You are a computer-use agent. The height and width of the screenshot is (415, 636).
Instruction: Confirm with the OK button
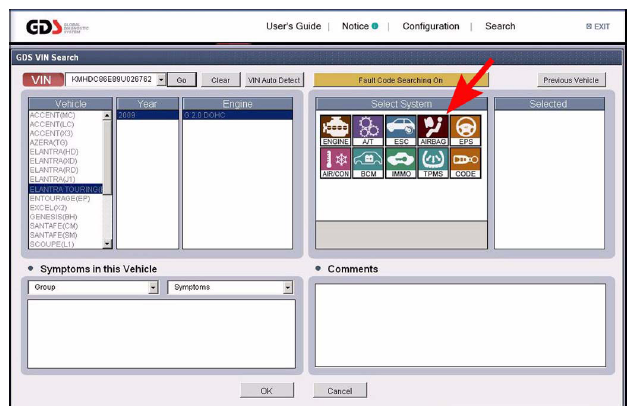click(x=266, y=391)
